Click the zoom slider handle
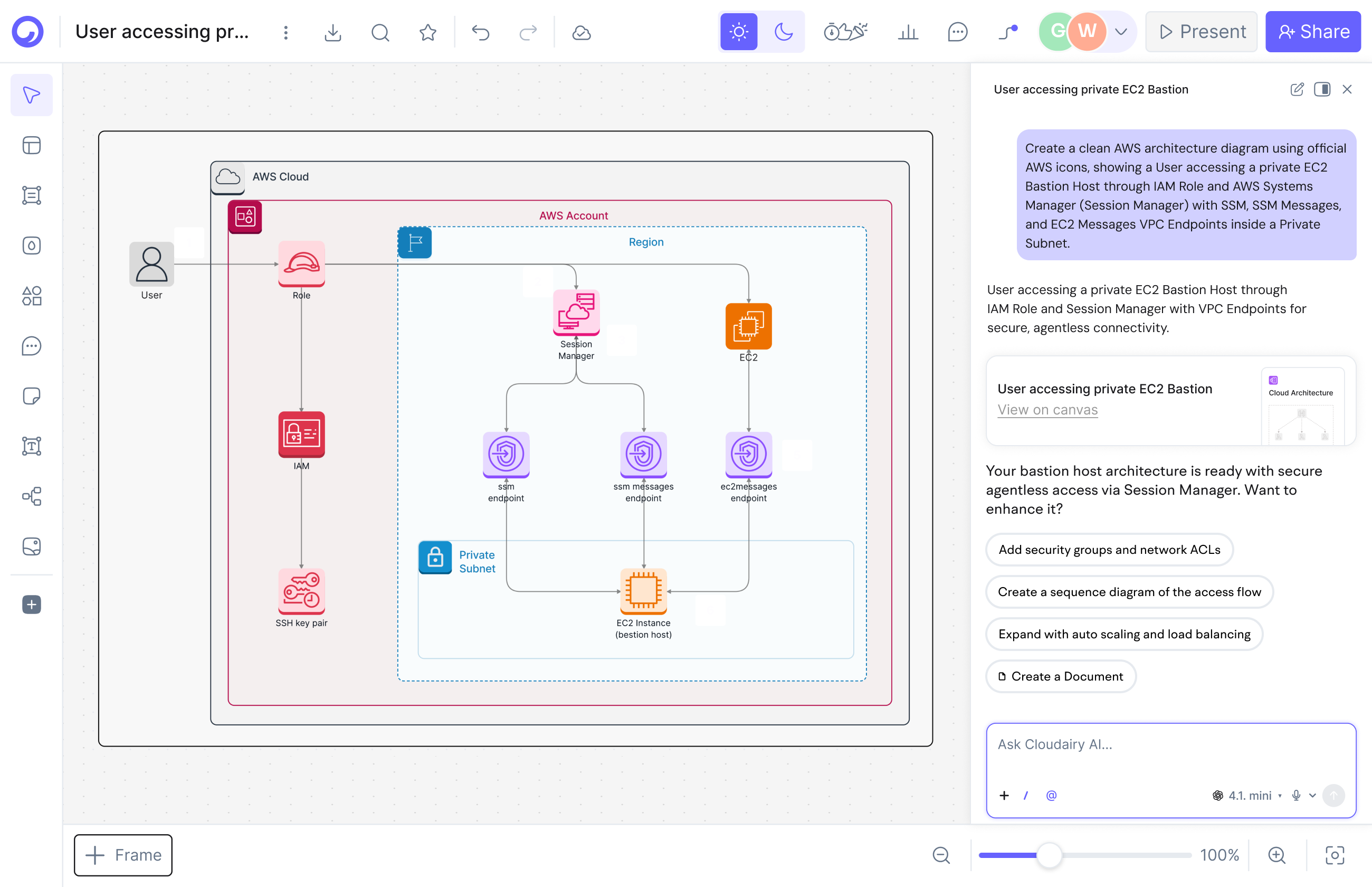The image size is (1372, 887). pyautogui.click(x=1049, y=855)
